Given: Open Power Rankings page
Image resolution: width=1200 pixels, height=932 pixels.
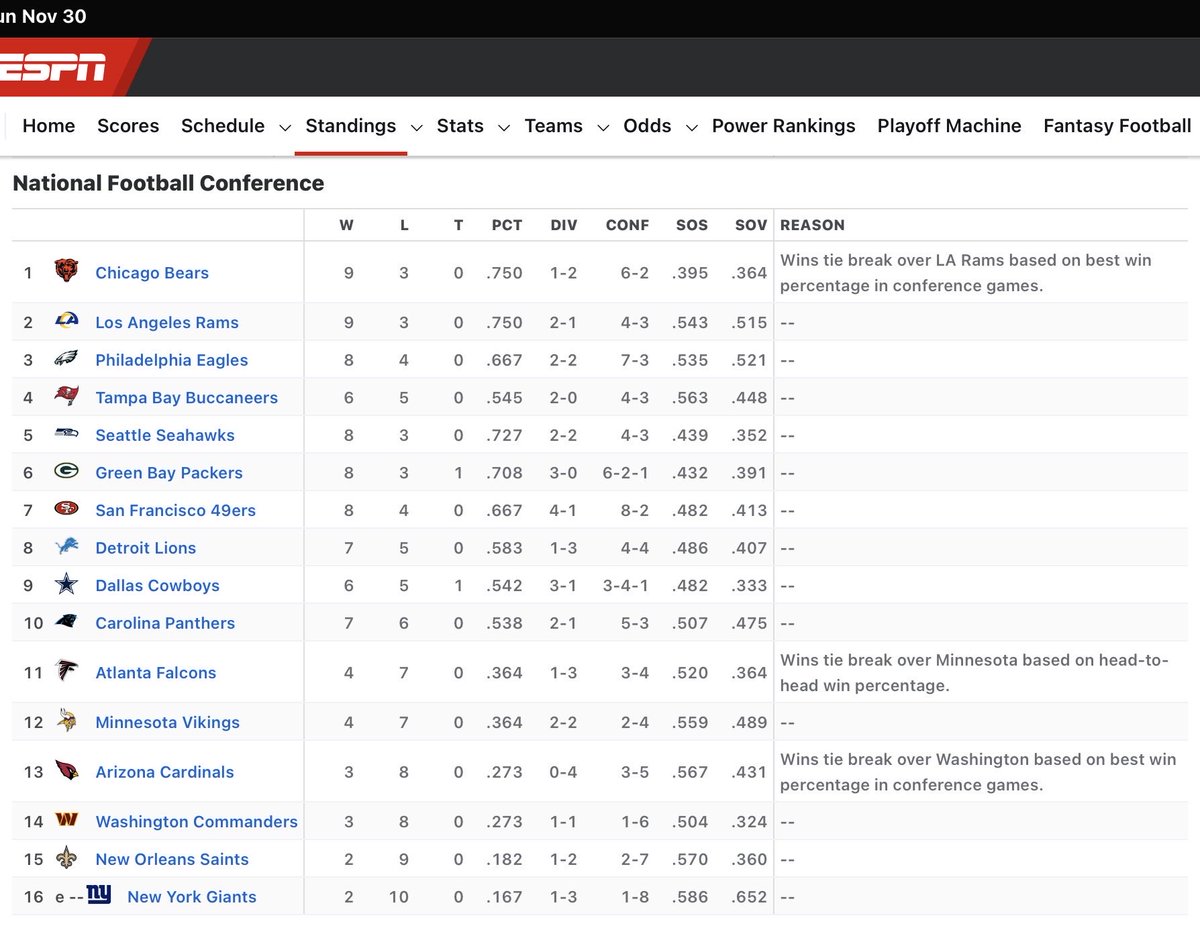Looking at the screenshot, I should 784,126.
